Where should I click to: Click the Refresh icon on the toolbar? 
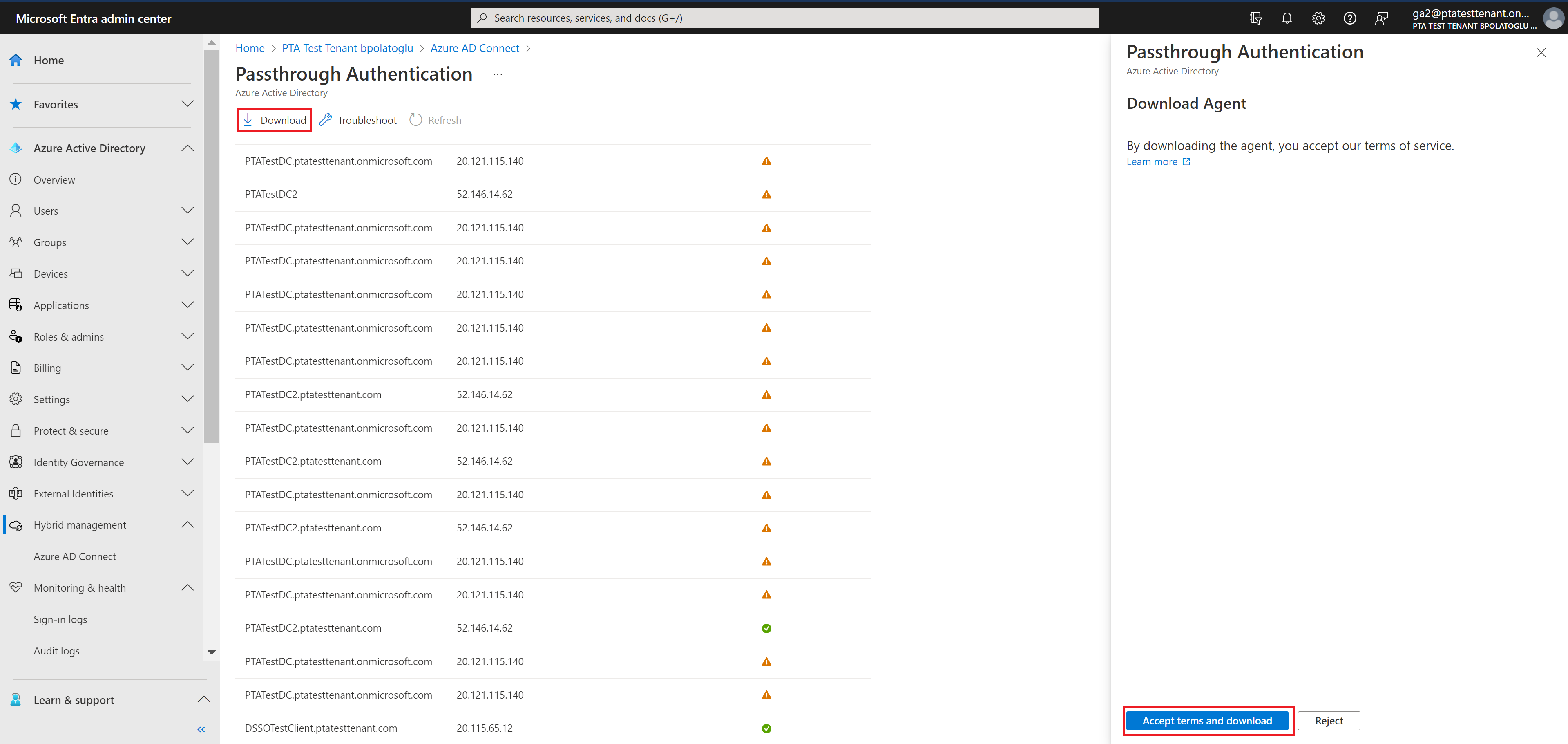pos(416,119)
